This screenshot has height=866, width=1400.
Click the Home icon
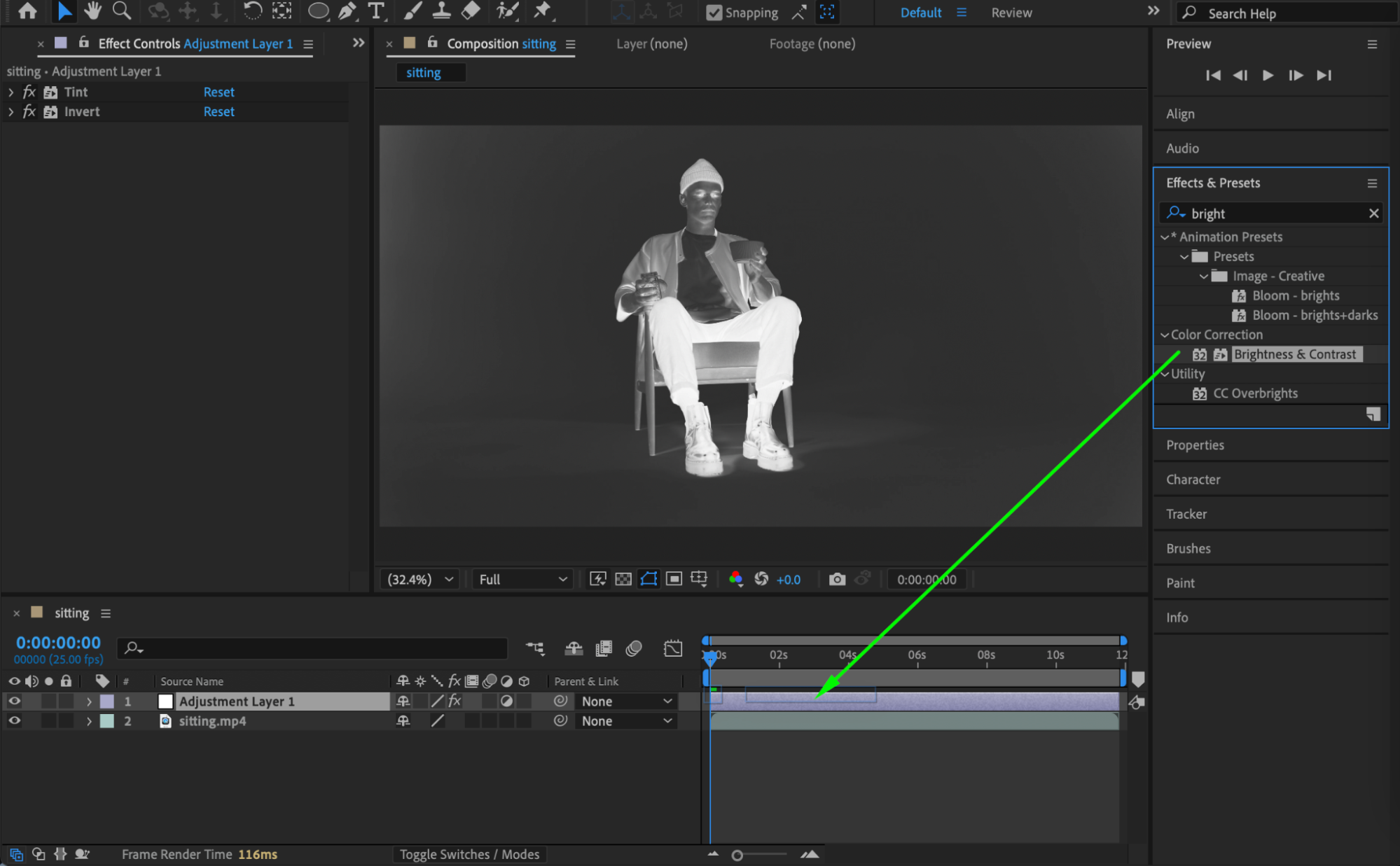[28, 11]
